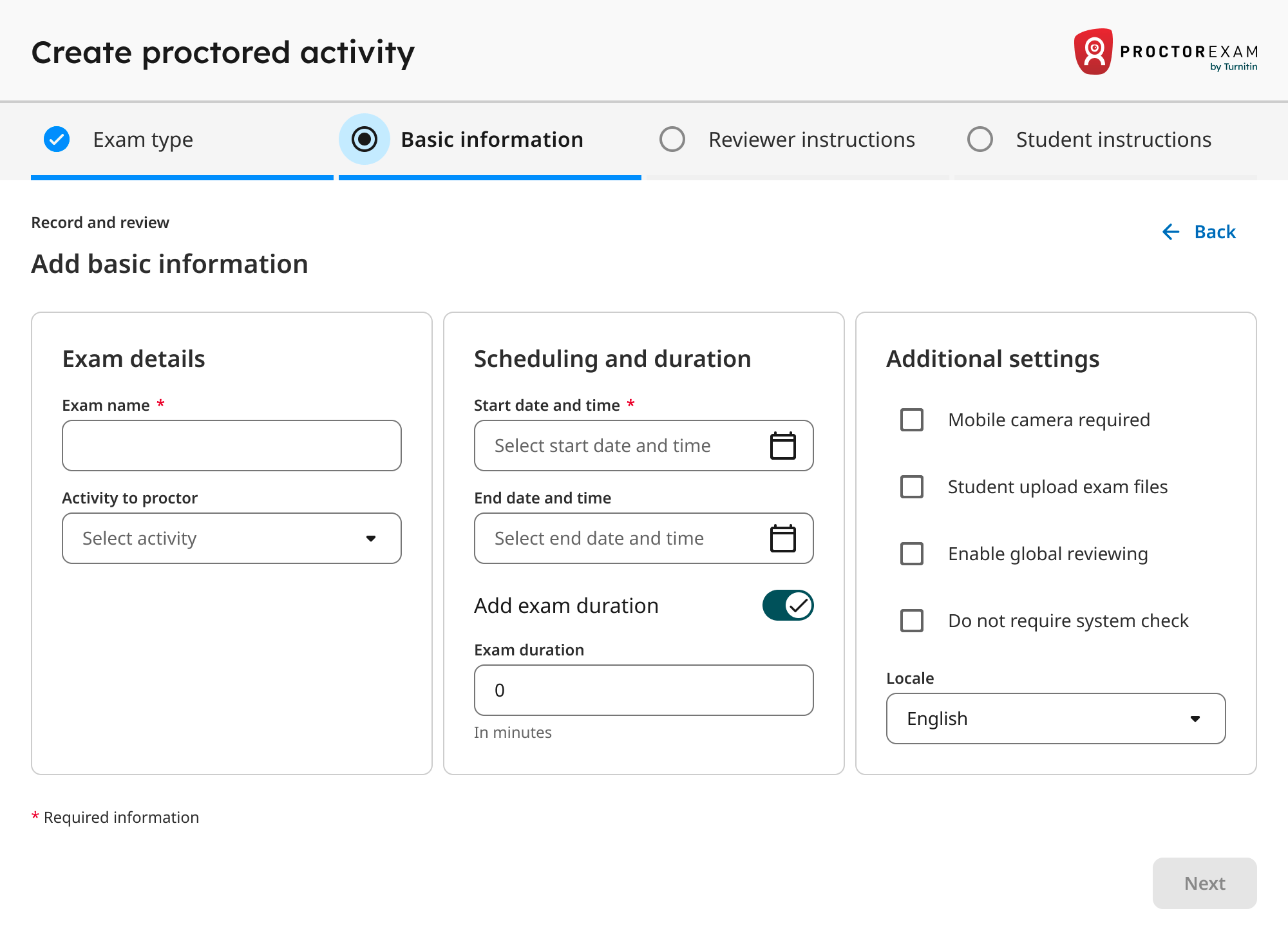Check Student upload exam files
Viewport: 1288px width, 940px height.
(x=911, y=487)
